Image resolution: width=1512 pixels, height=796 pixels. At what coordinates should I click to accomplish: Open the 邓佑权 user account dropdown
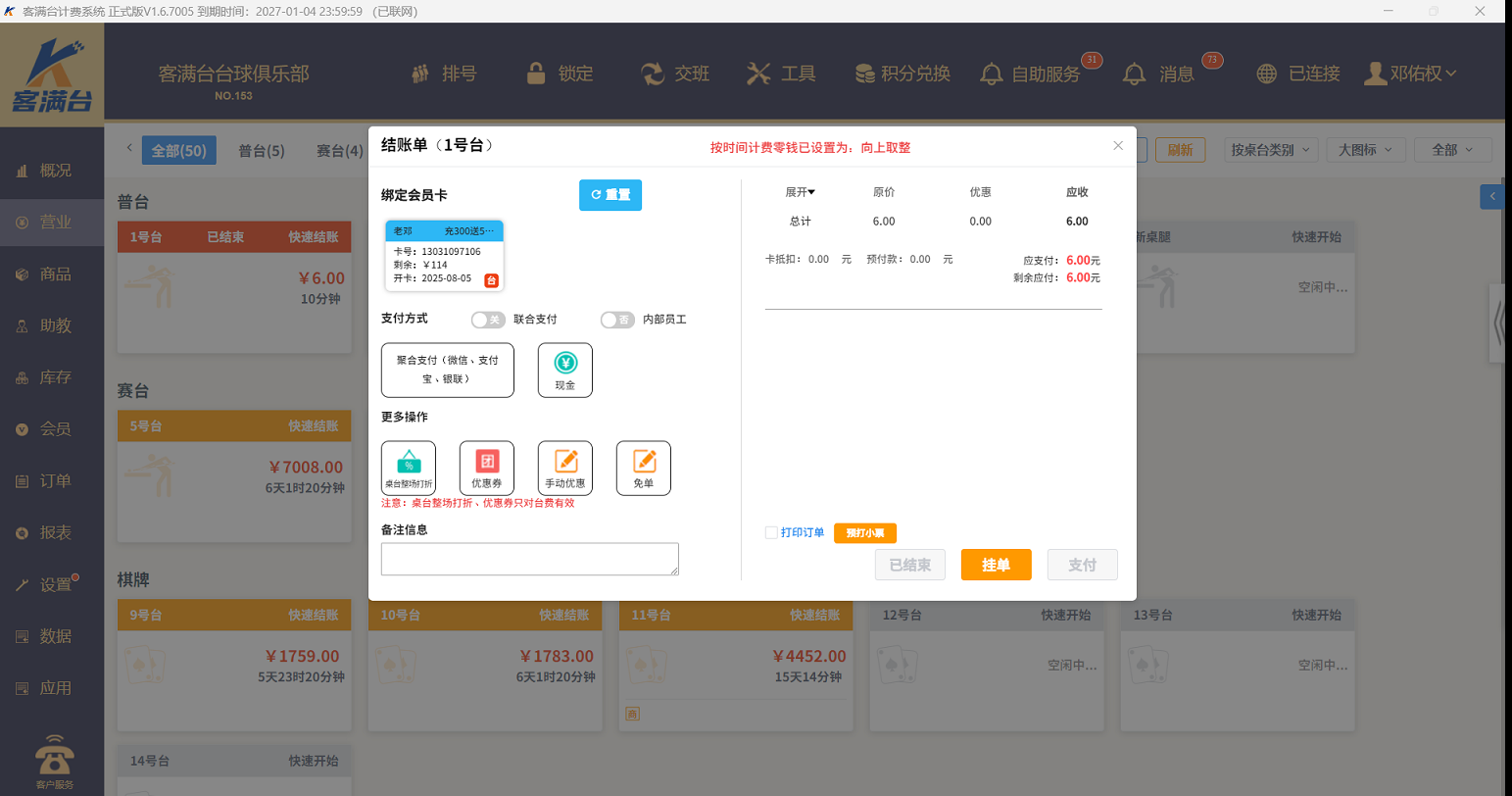pyautogui.click(x=1410, y=74)
